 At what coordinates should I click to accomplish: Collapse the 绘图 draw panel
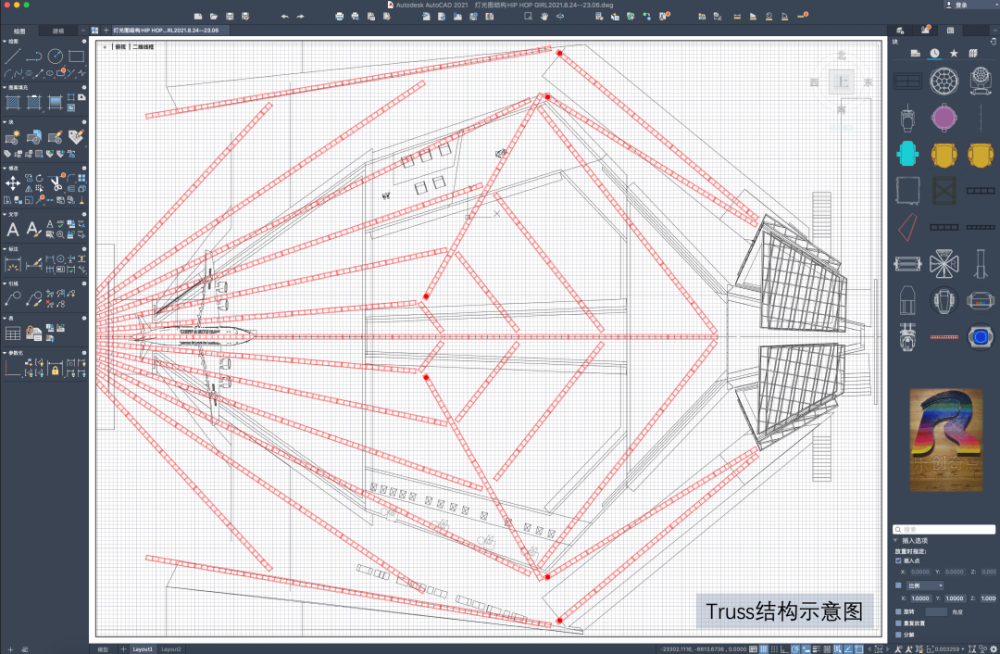4,41
